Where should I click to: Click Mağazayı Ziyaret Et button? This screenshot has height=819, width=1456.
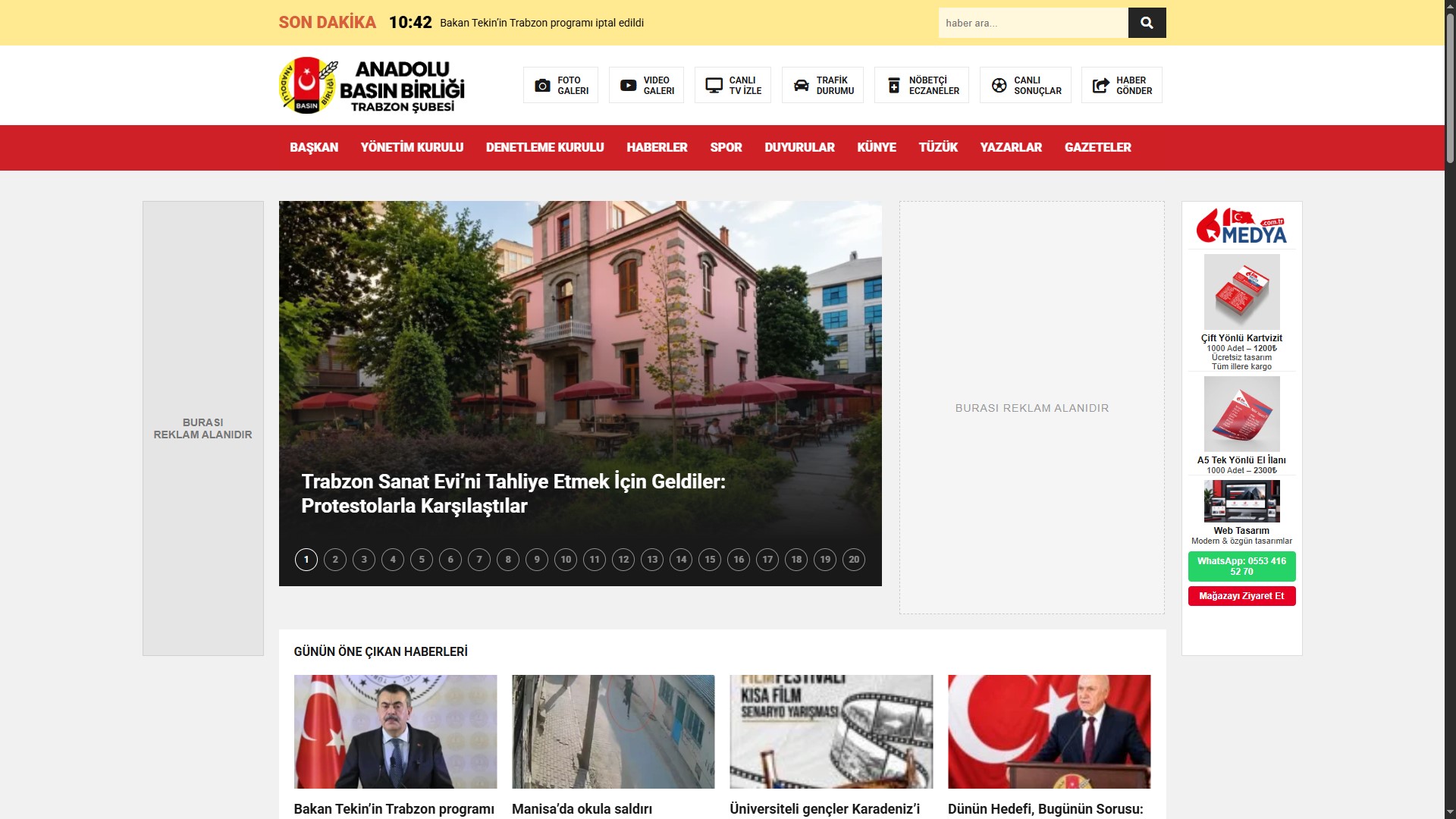pyautogui.click(x=1241, y=596)
